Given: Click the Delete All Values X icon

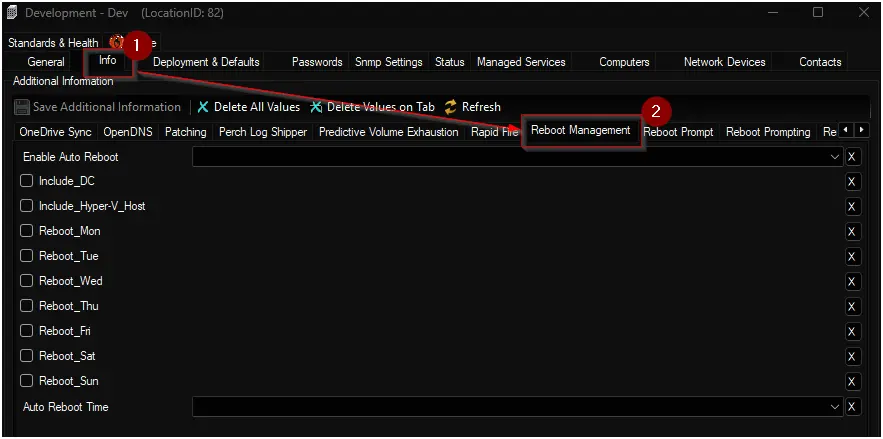Looking at the screenshot, I should (203, 107).
